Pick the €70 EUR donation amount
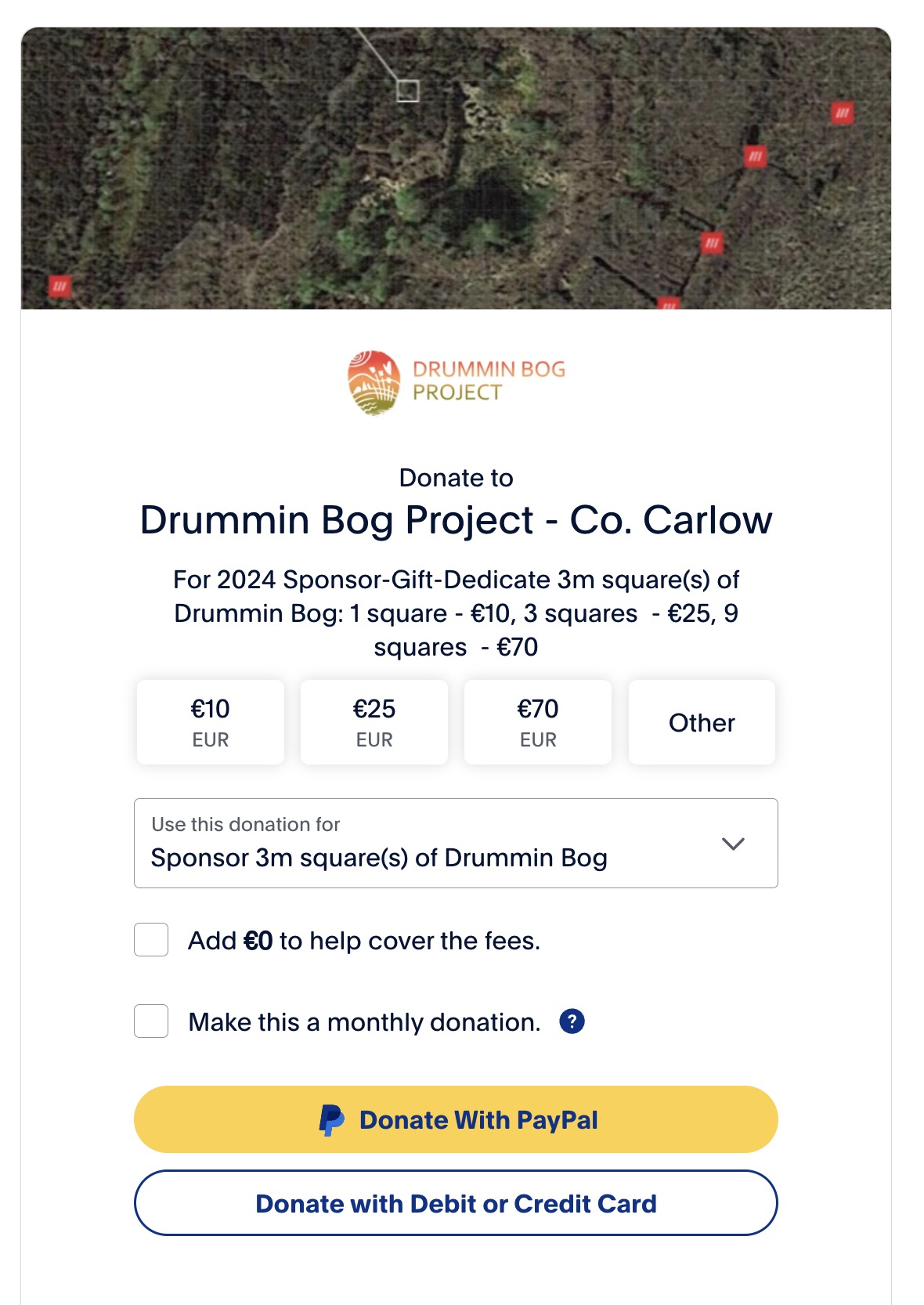The width and height of the screenshot is (924, 1305). click(x=538, y=722)
